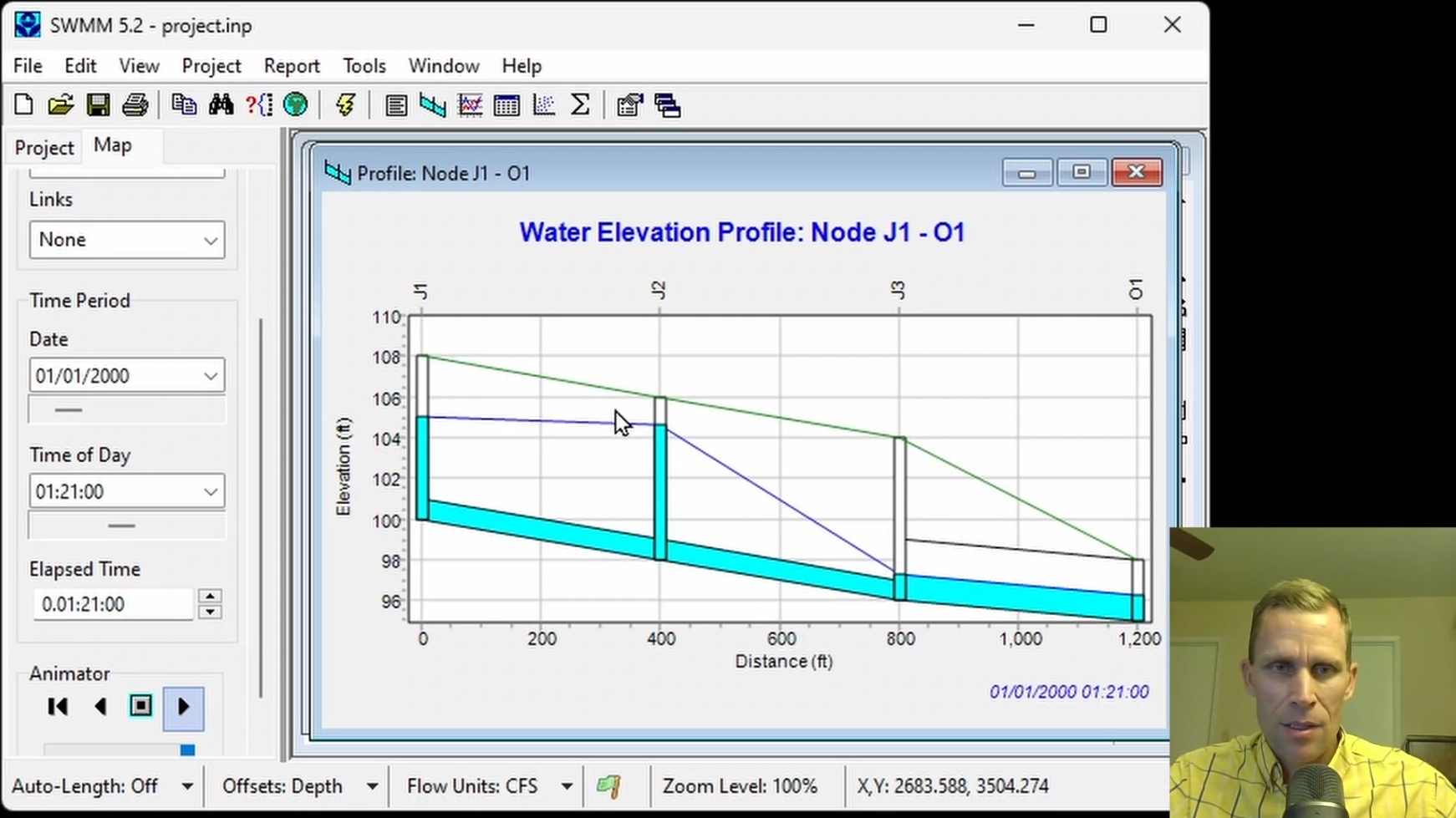Maximize the Profile: Node J1 - O1 window
The height and width of the screenshot is (818, 1456).
1081,172
